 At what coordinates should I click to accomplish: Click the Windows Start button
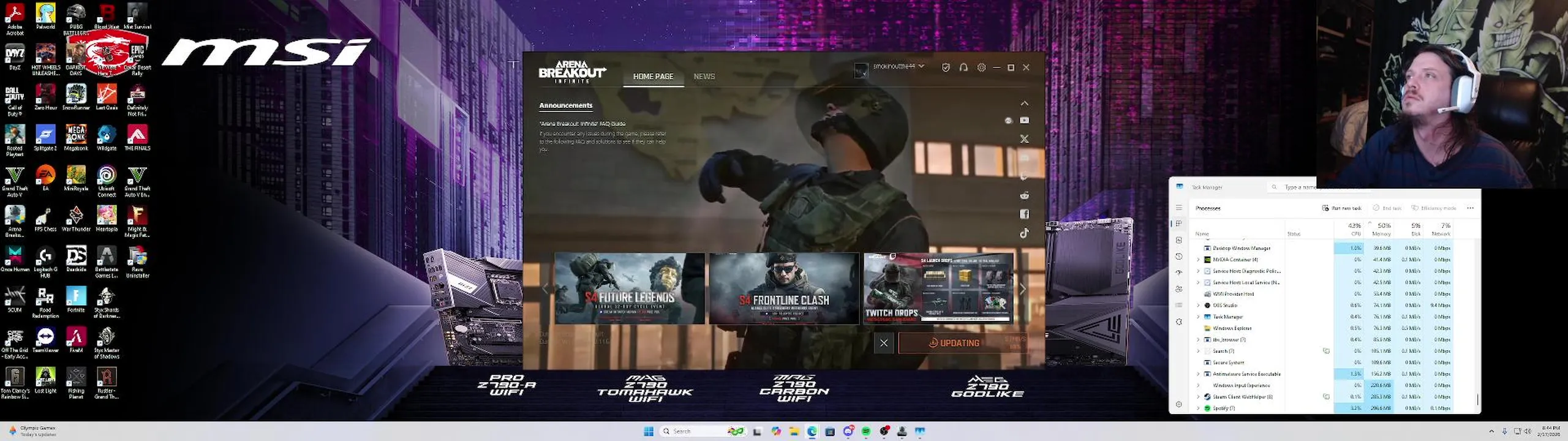click(x=649, y=431)
